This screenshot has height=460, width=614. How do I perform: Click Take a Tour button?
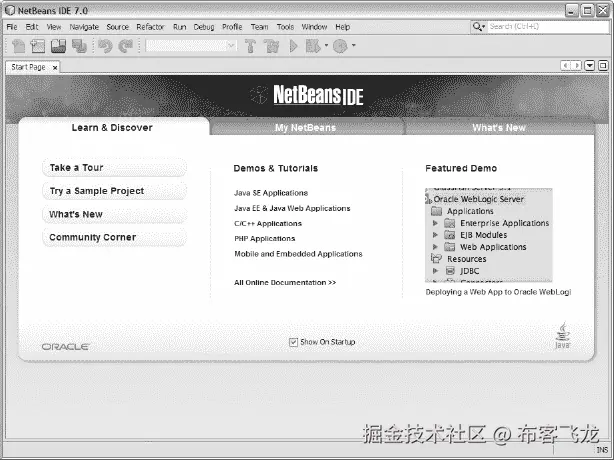(x=114, y=168)
